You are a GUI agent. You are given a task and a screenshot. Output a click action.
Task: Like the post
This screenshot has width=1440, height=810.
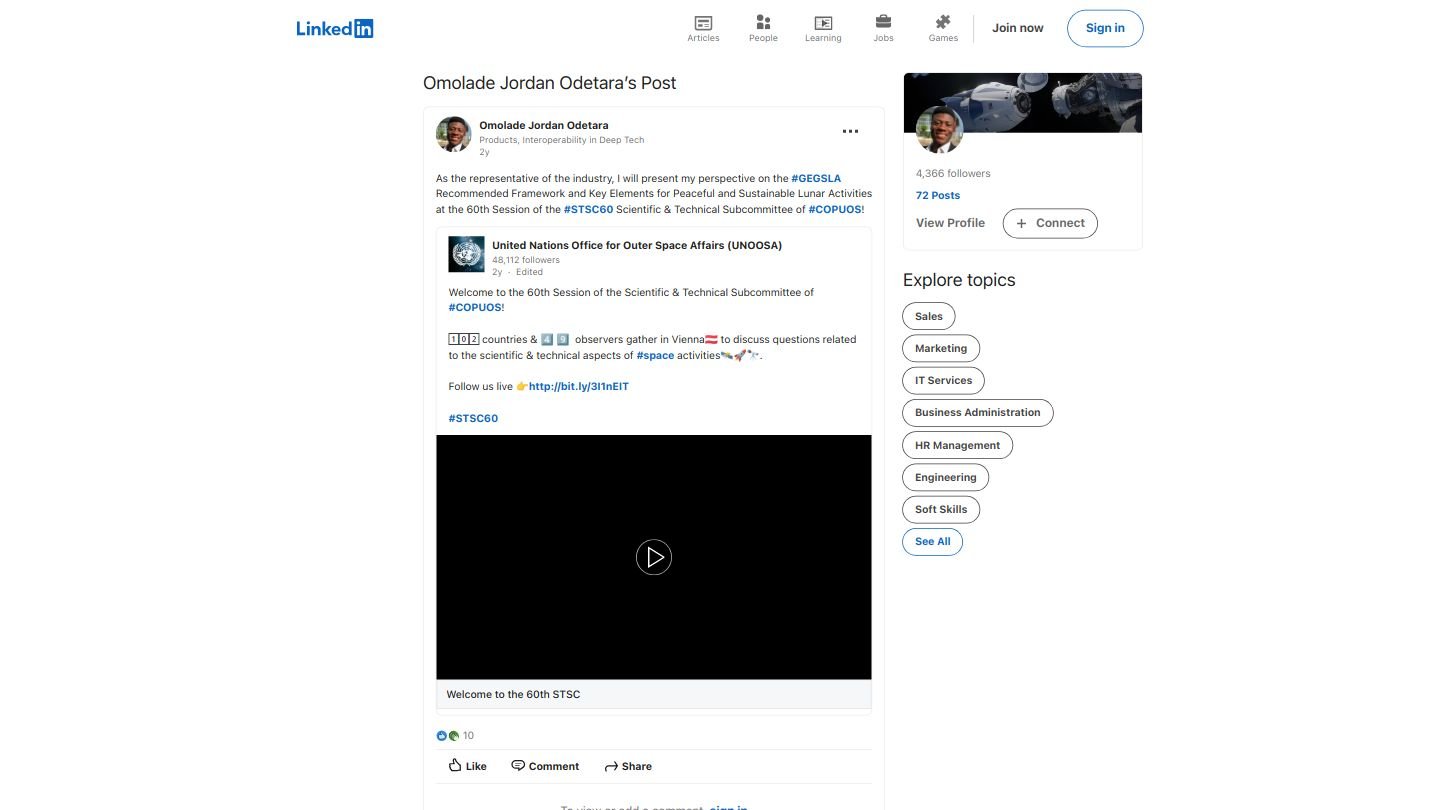[x=467, y=766]
